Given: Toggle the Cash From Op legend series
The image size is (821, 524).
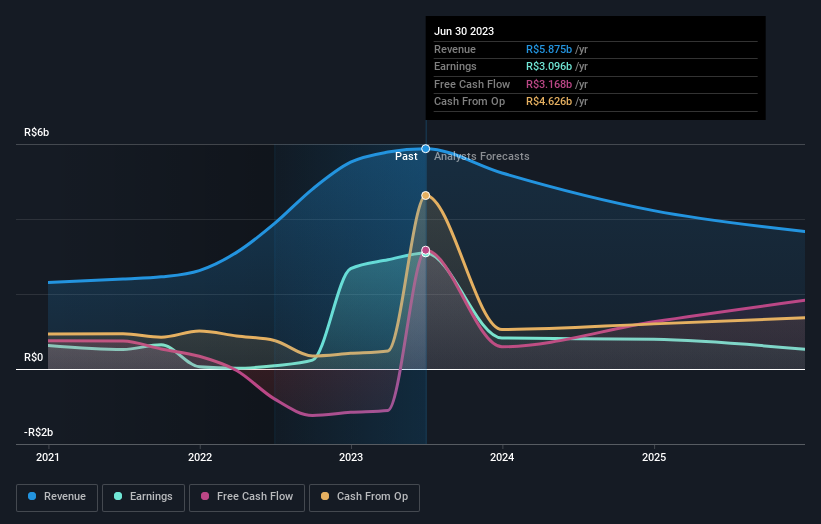Looking at the screenshot, I should pos(364,497).
